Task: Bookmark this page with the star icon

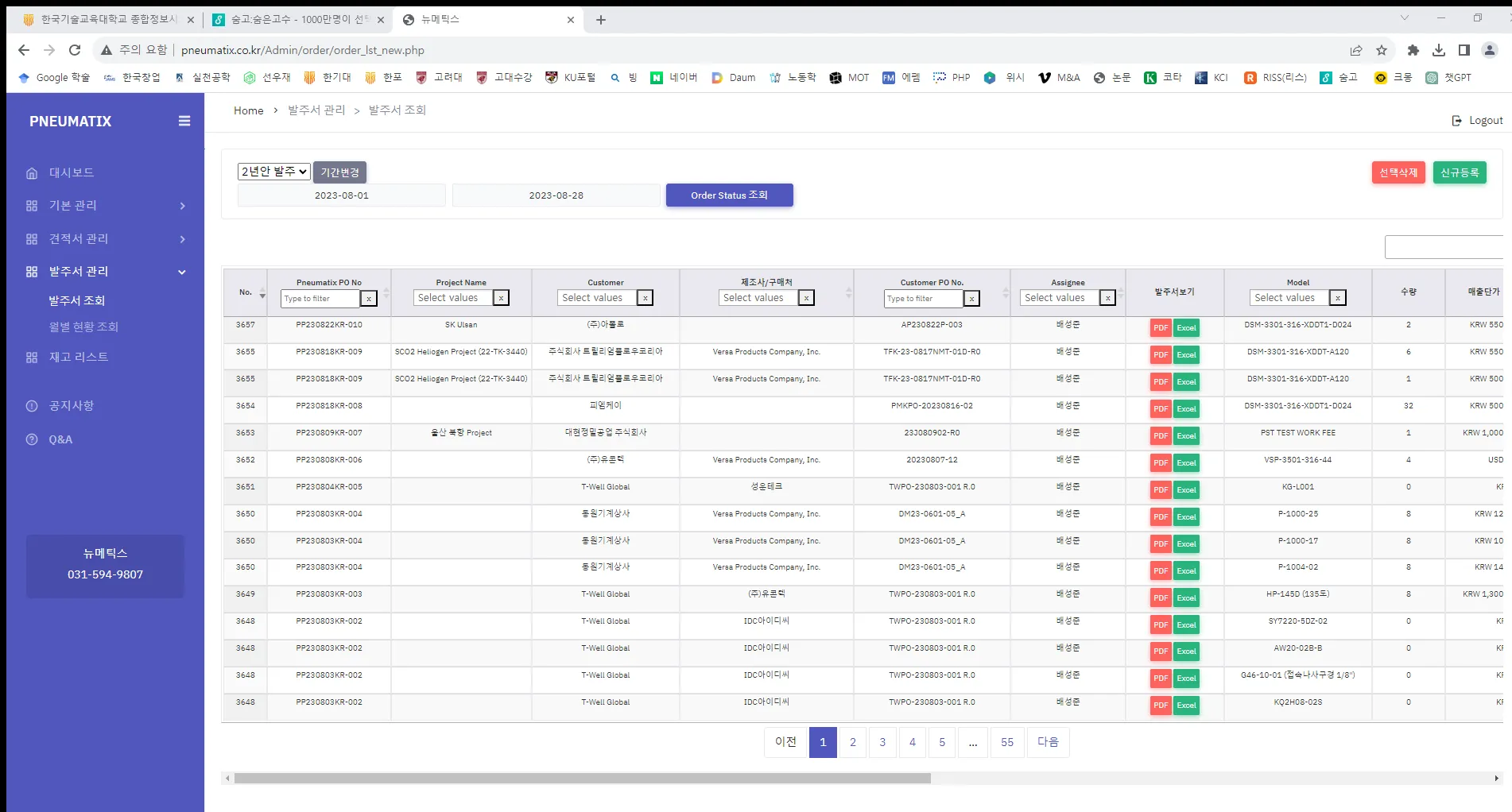Action: [1382, 50]
